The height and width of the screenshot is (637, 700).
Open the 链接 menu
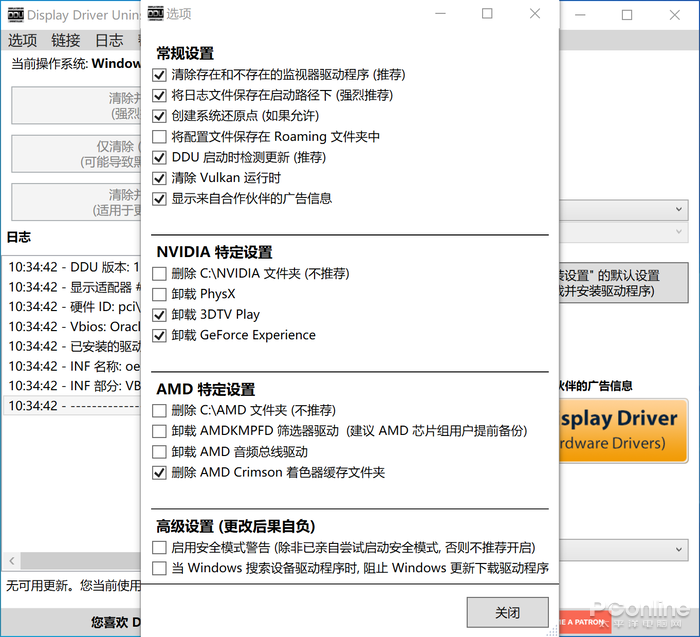pyautogui.click(x=65, y=40)
